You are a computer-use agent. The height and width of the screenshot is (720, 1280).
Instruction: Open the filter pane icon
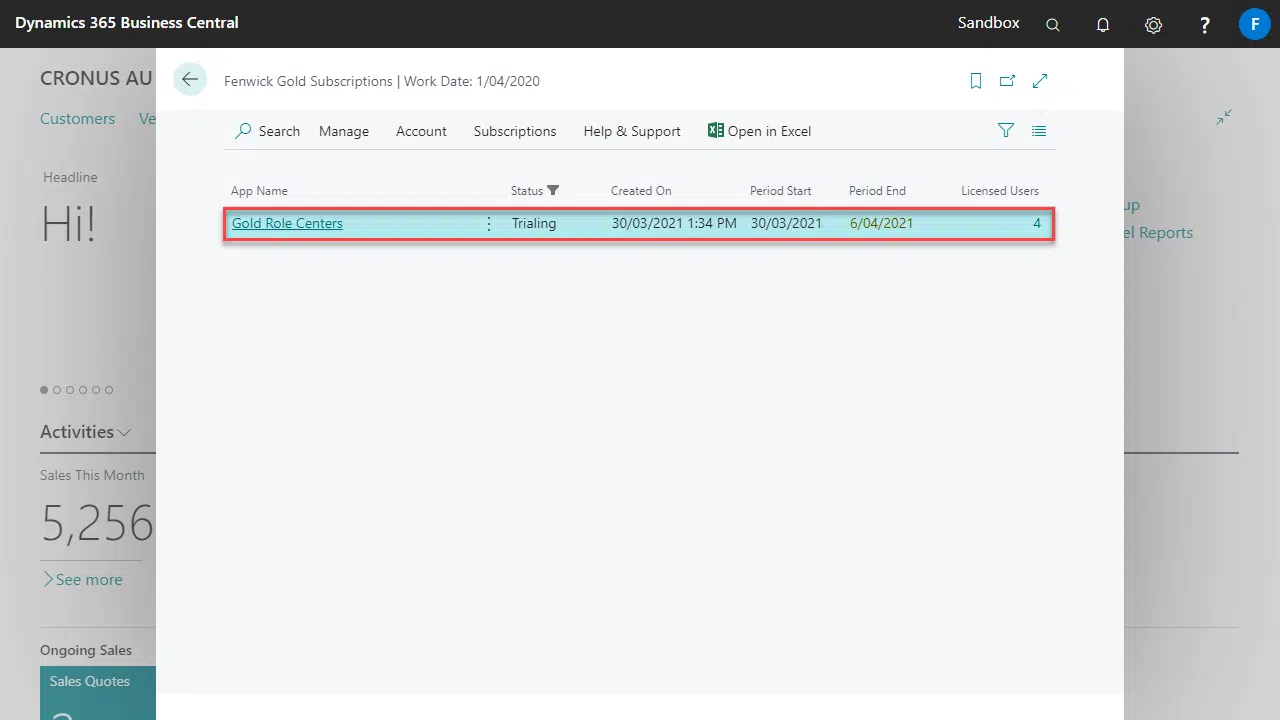click(1006, 131)
